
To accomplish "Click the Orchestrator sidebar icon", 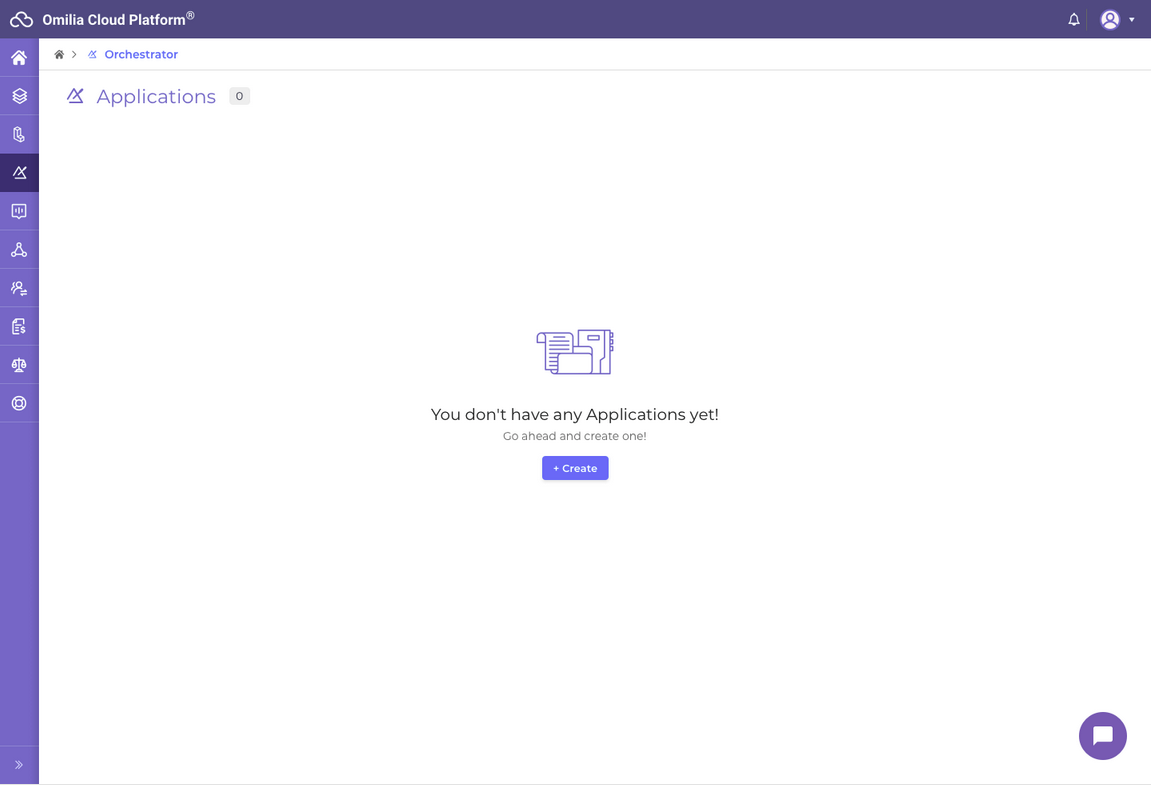I will (x=19, y=173).
